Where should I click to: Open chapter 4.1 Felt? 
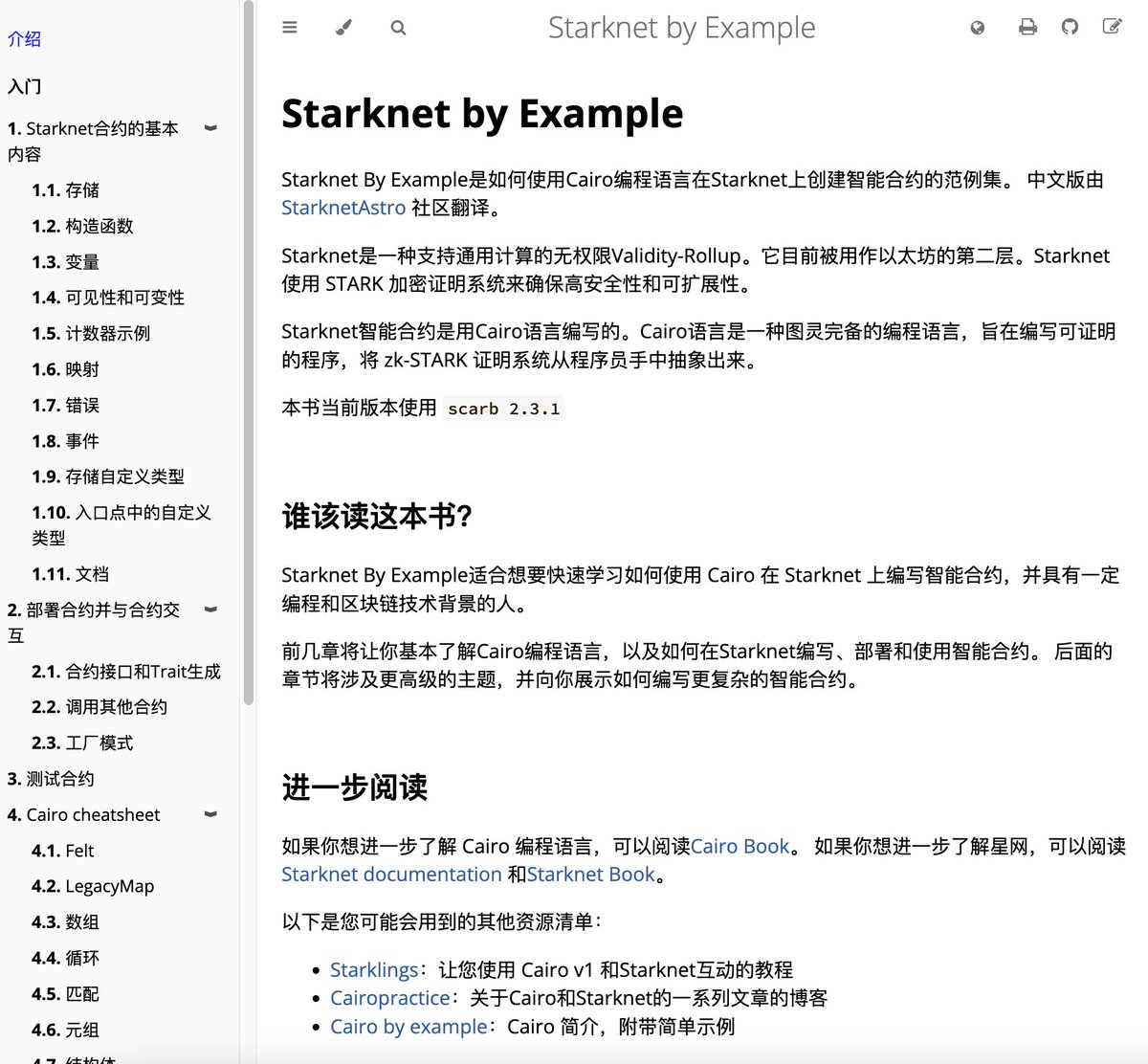tap(63, 851)
